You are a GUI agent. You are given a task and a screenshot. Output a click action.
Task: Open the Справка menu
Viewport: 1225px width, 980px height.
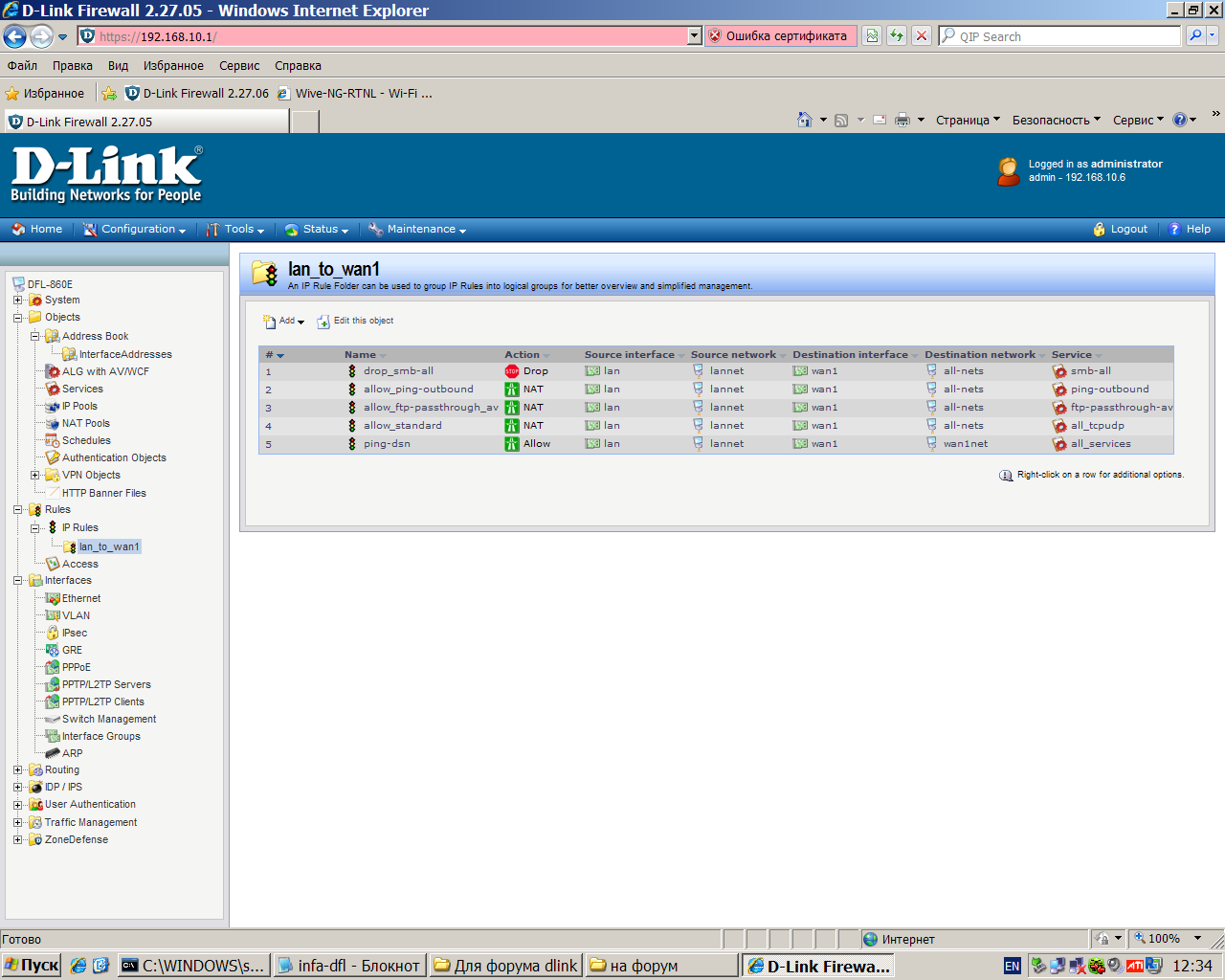(298, 66)
